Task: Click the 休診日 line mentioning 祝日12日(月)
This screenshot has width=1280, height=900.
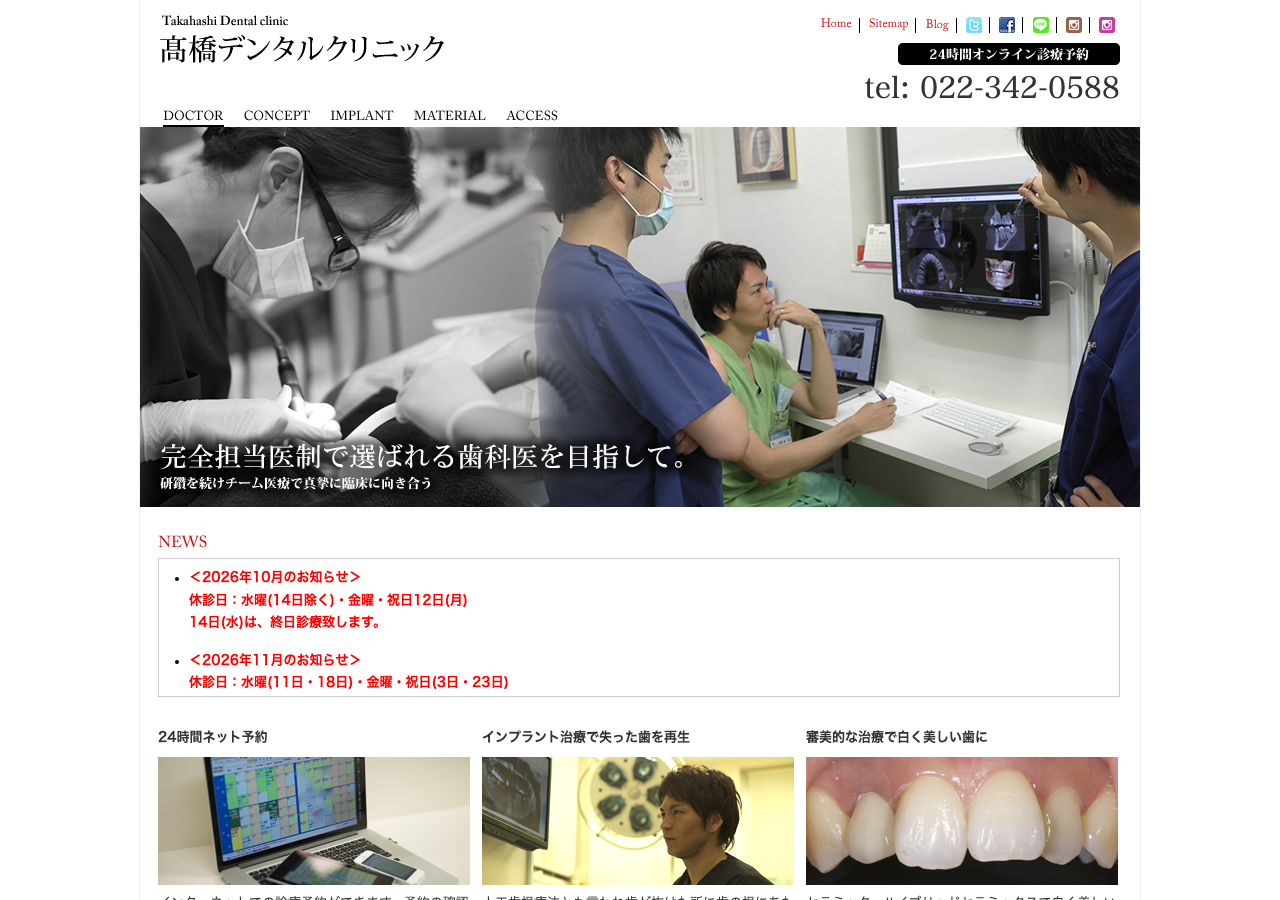Action: coord(328,600)
